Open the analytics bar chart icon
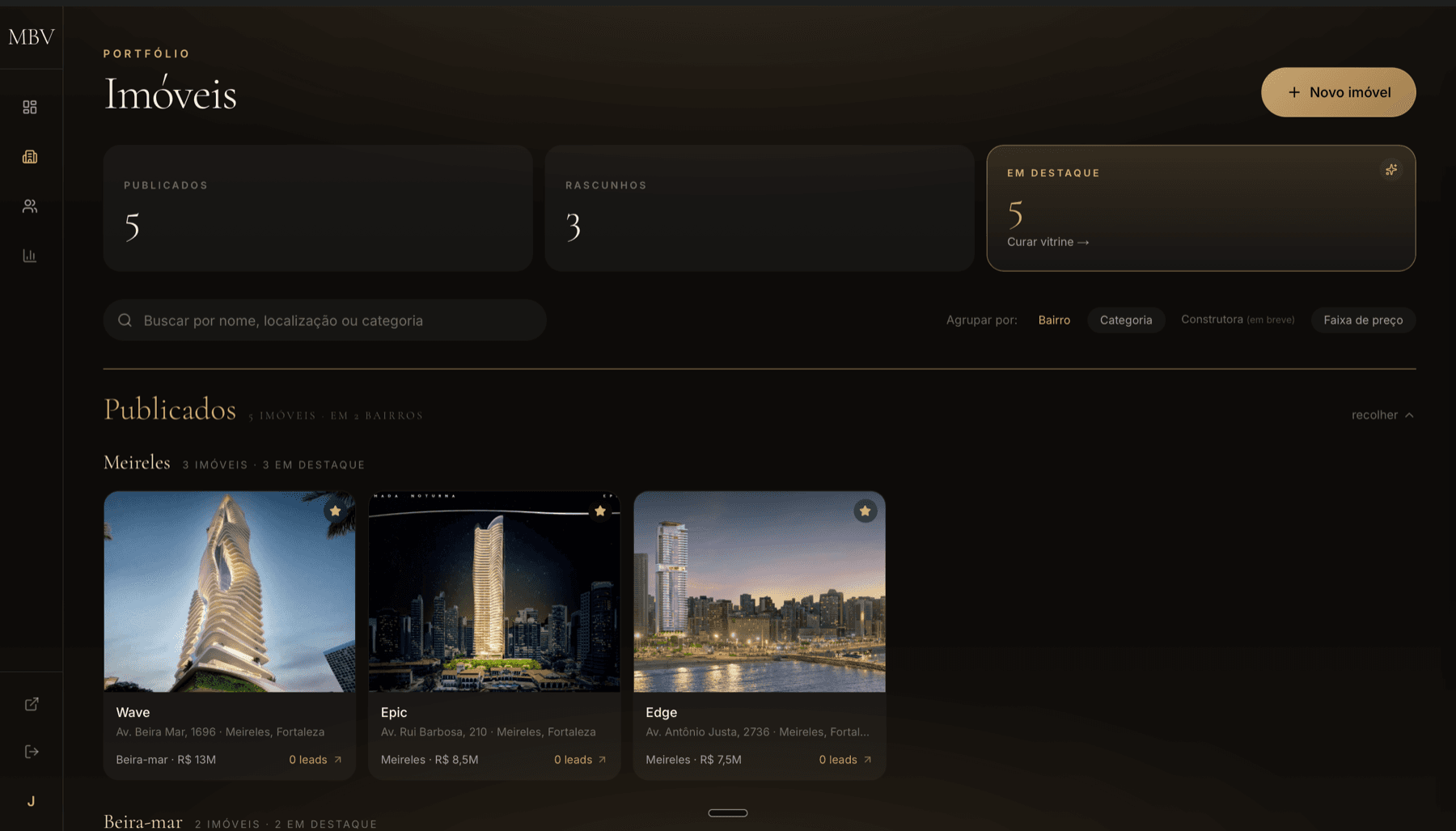This screenshot has height=831, width=1456. click(30, 256)
